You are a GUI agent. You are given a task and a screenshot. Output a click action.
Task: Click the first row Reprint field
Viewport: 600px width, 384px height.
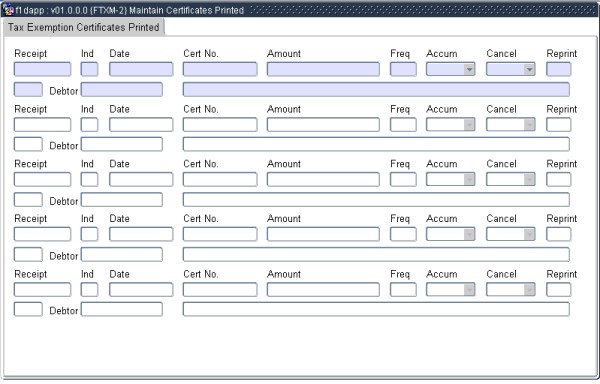[x=559, y=69]
